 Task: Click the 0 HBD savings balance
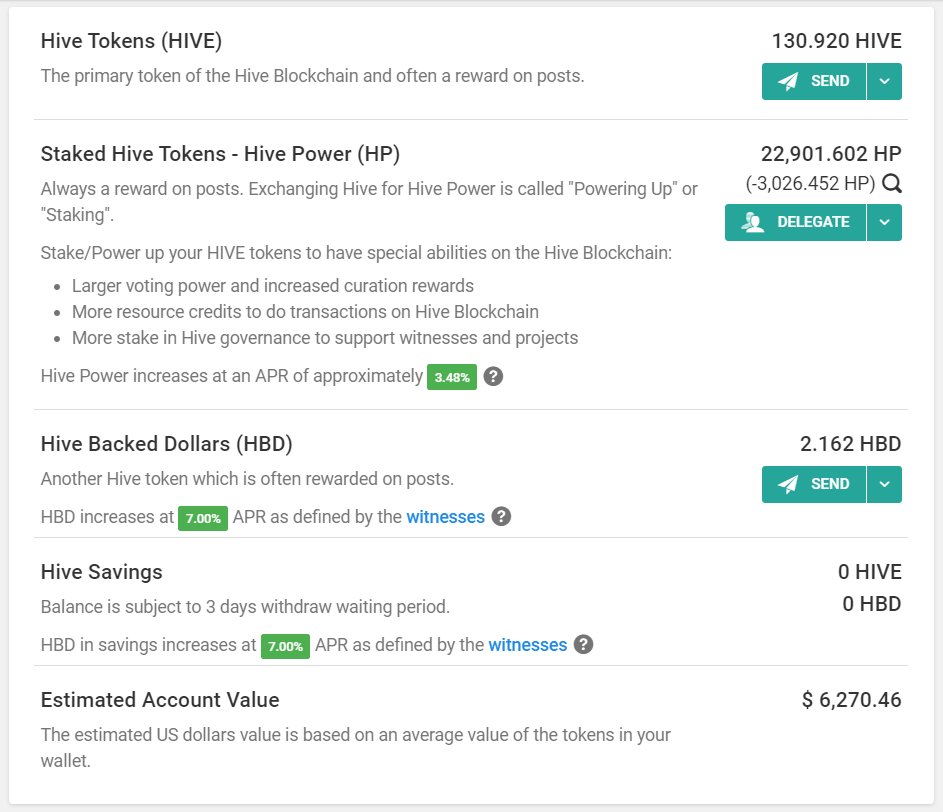point(872,604)
